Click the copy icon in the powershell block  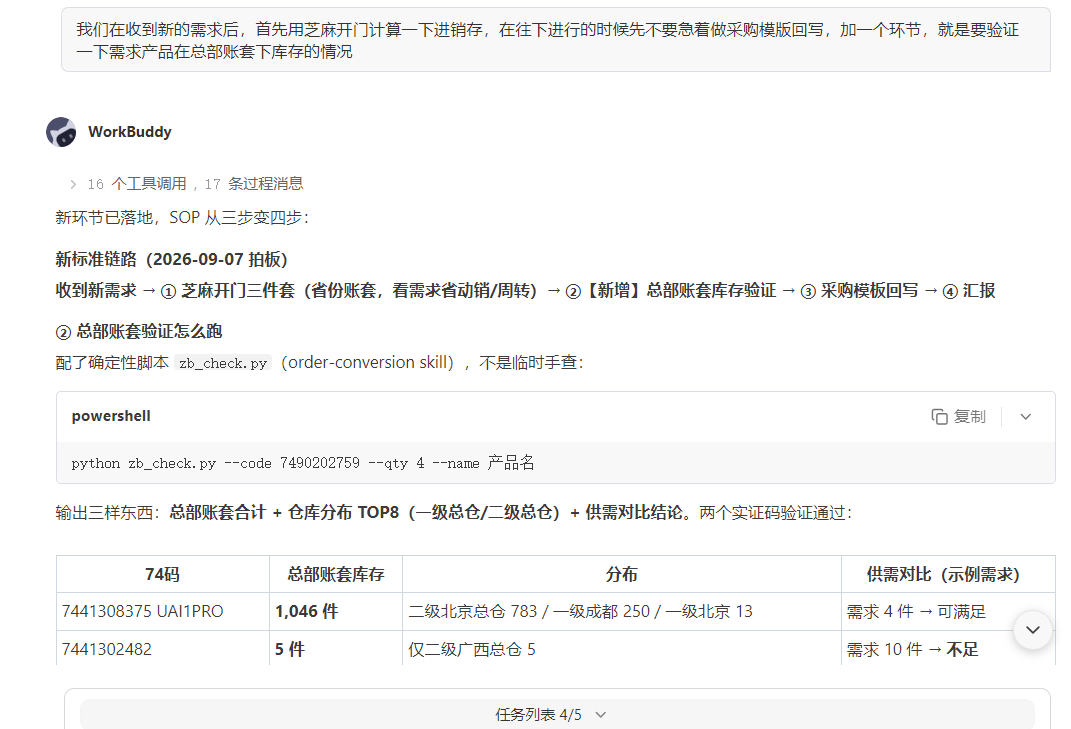pos(939,417)
